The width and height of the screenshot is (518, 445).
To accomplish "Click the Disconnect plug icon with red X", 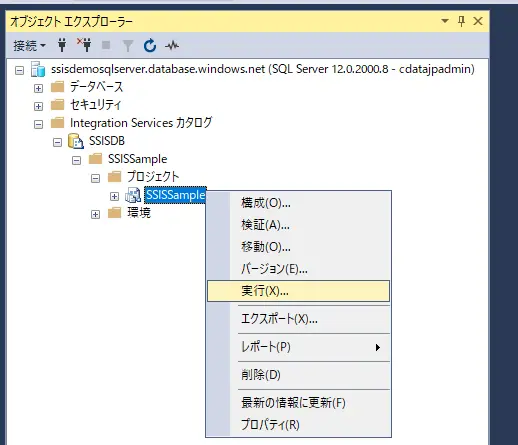I will coord(84,45).
